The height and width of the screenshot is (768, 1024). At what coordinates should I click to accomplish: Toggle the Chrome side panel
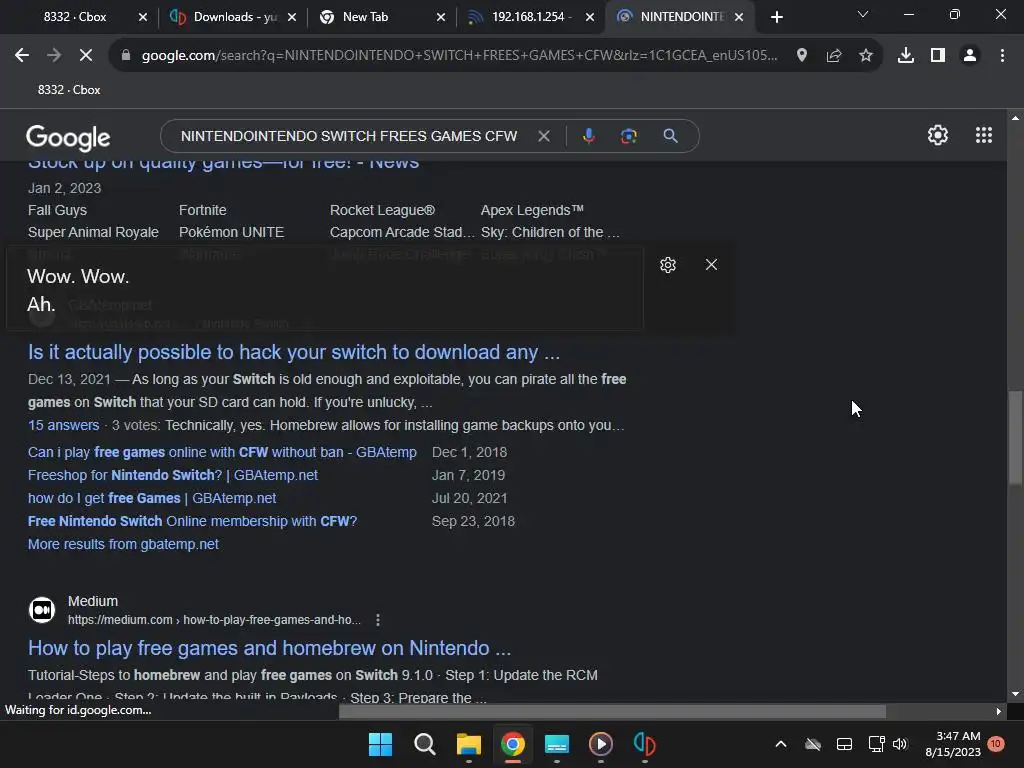(x=938, y=56)
